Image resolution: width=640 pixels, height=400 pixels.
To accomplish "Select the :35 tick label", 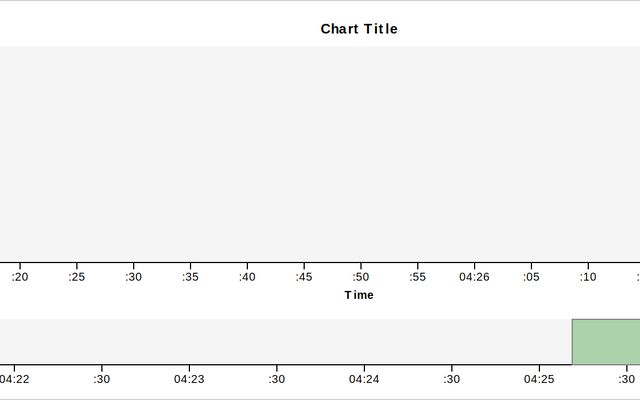I will [x=190, y=277].
